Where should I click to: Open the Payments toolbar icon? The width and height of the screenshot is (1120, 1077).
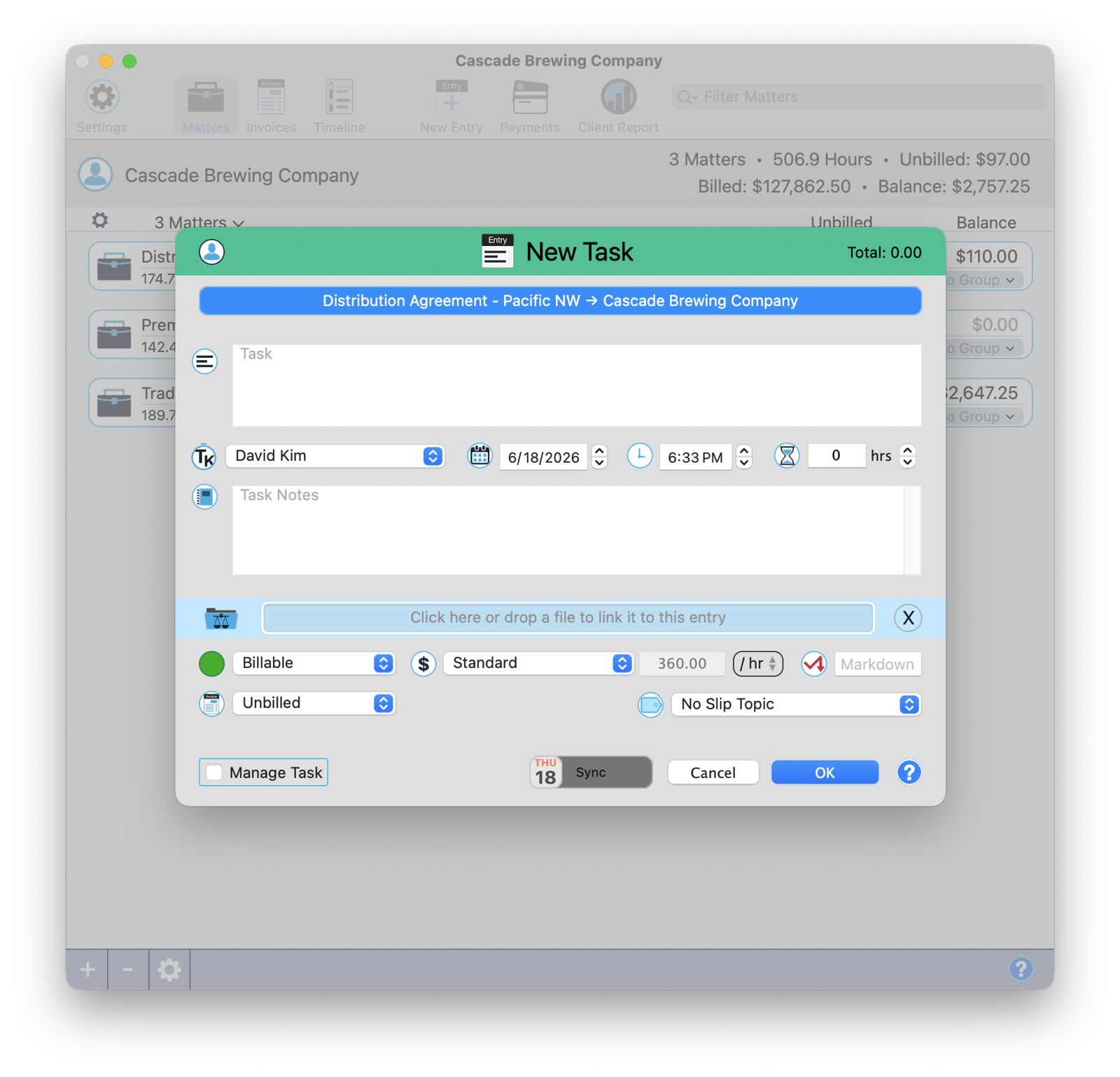click(x=530, y=97)
